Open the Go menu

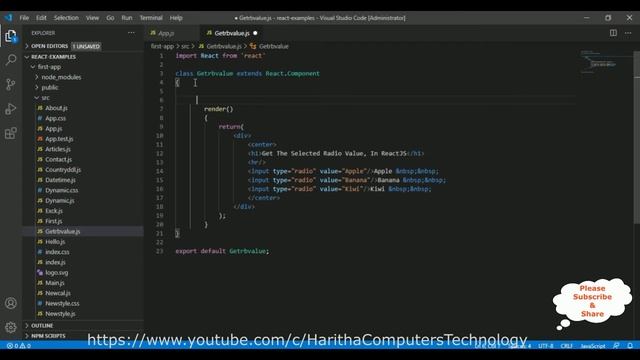(110, 18)
